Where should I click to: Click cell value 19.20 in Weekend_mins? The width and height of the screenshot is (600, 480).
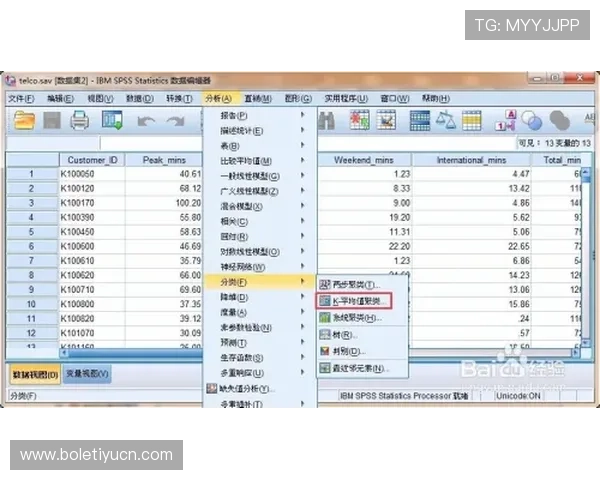(x=365, y=217)
